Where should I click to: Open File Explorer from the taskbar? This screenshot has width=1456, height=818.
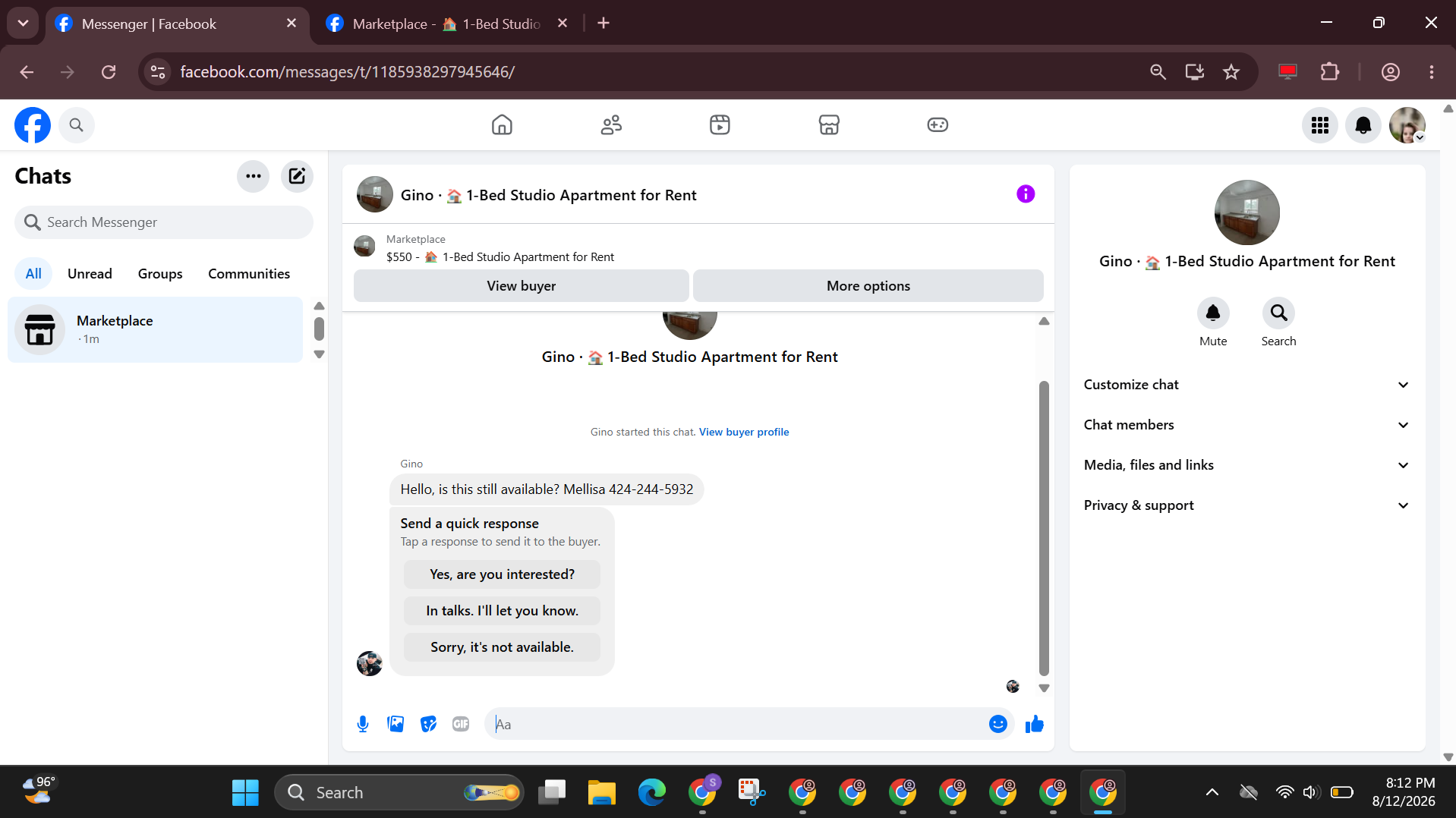coord(601,793)
